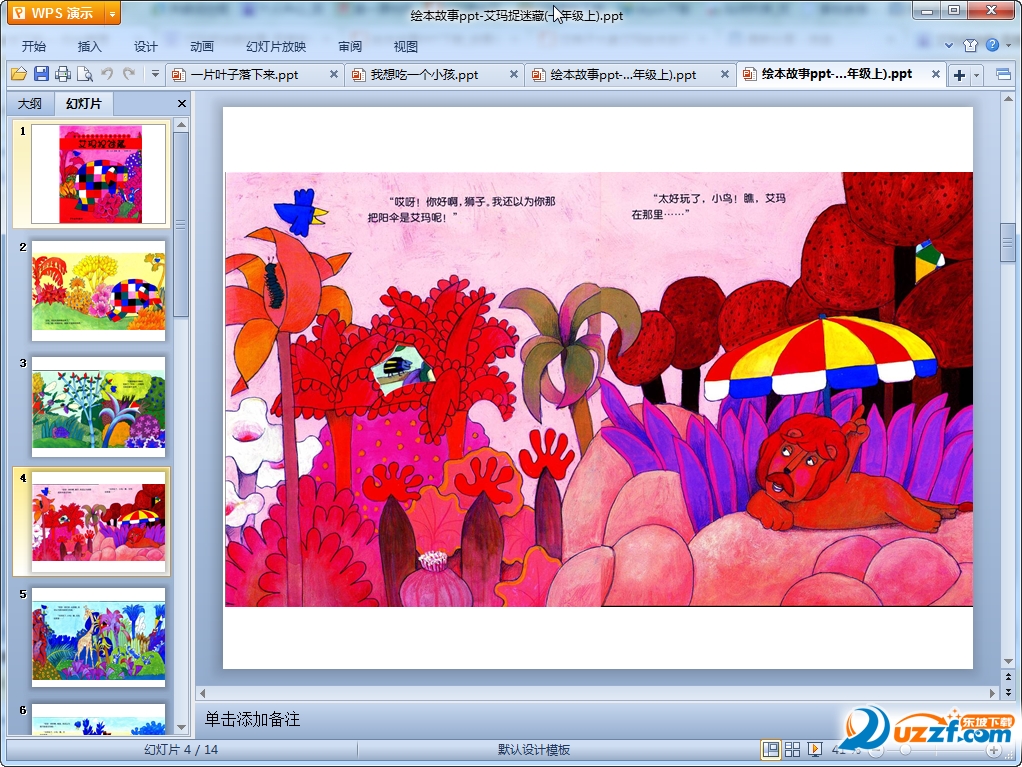Select slide 4 thumbnail
The width and height of the screenshot is (1022, 767).
[x=98, y=522]
